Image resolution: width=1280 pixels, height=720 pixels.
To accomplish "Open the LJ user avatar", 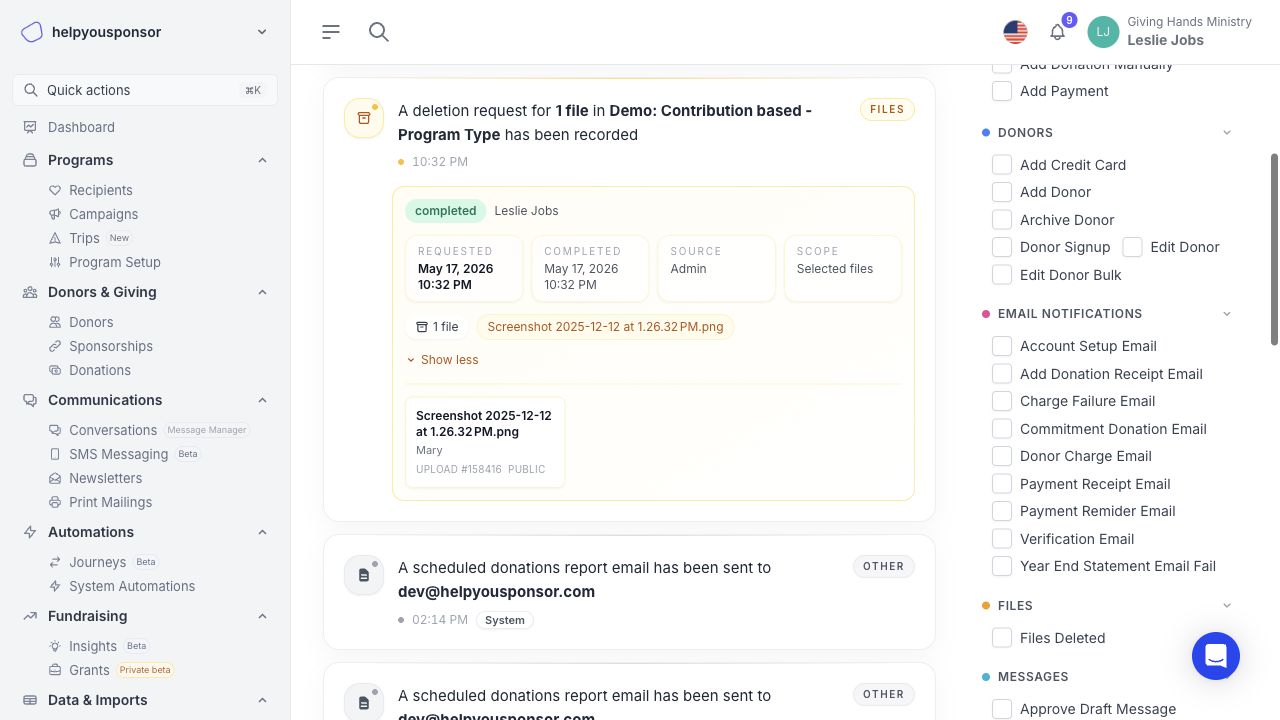I will (x=1103, y=32).
